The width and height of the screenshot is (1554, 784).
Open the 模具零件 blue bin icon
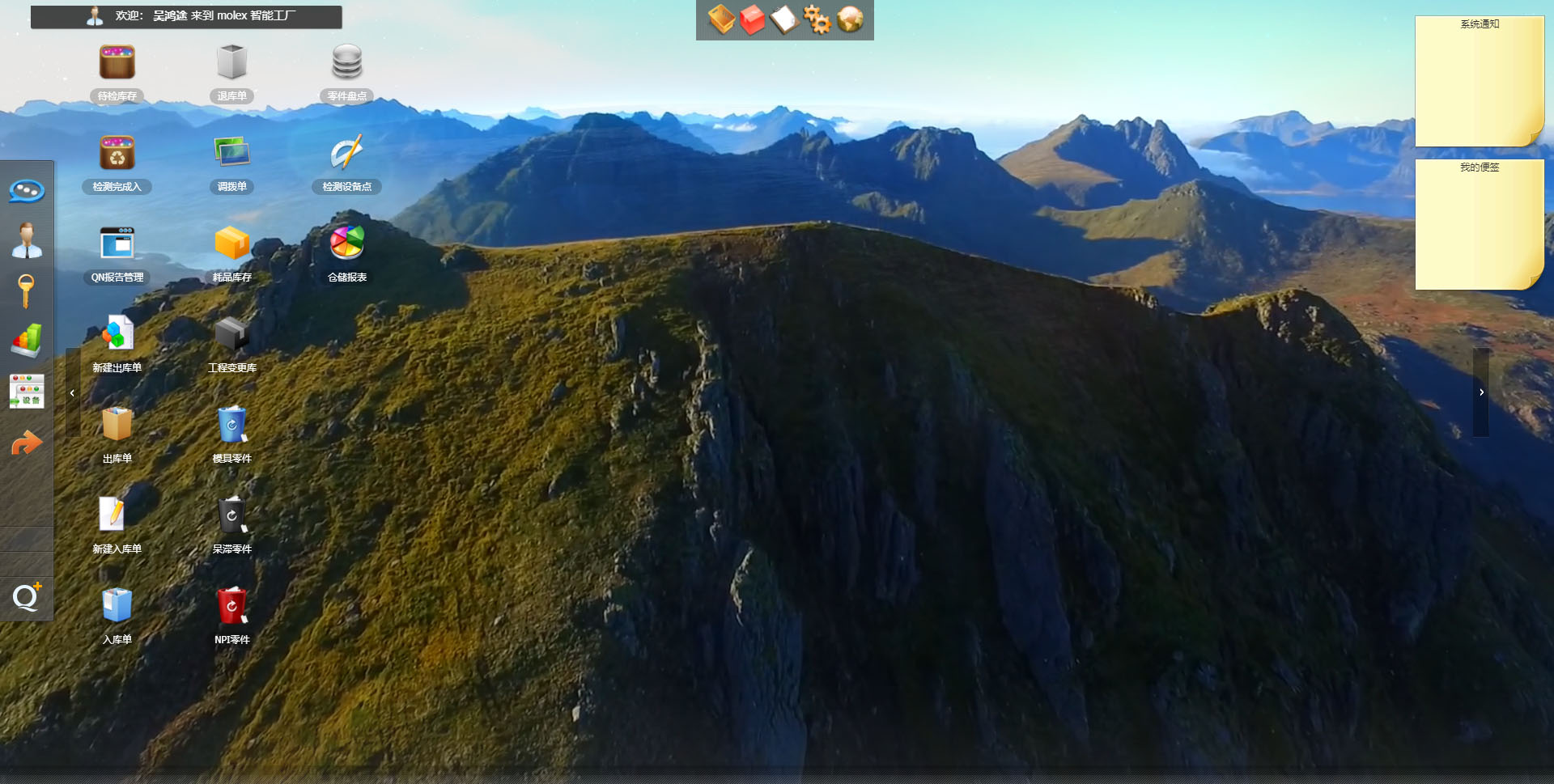click(232, 426)
